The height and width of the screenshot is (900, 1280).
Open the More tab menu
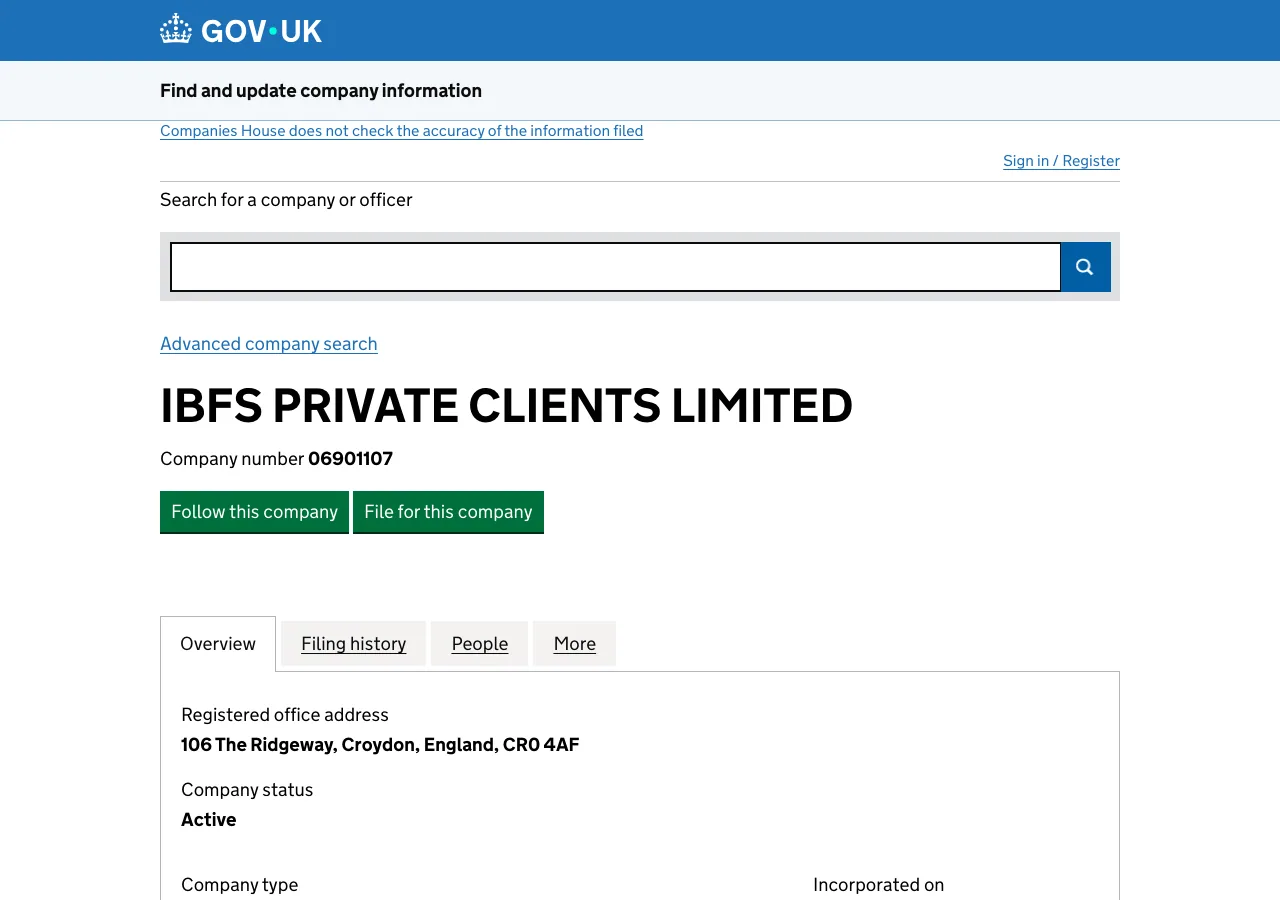pyautogui.click(x=574, y=643)
